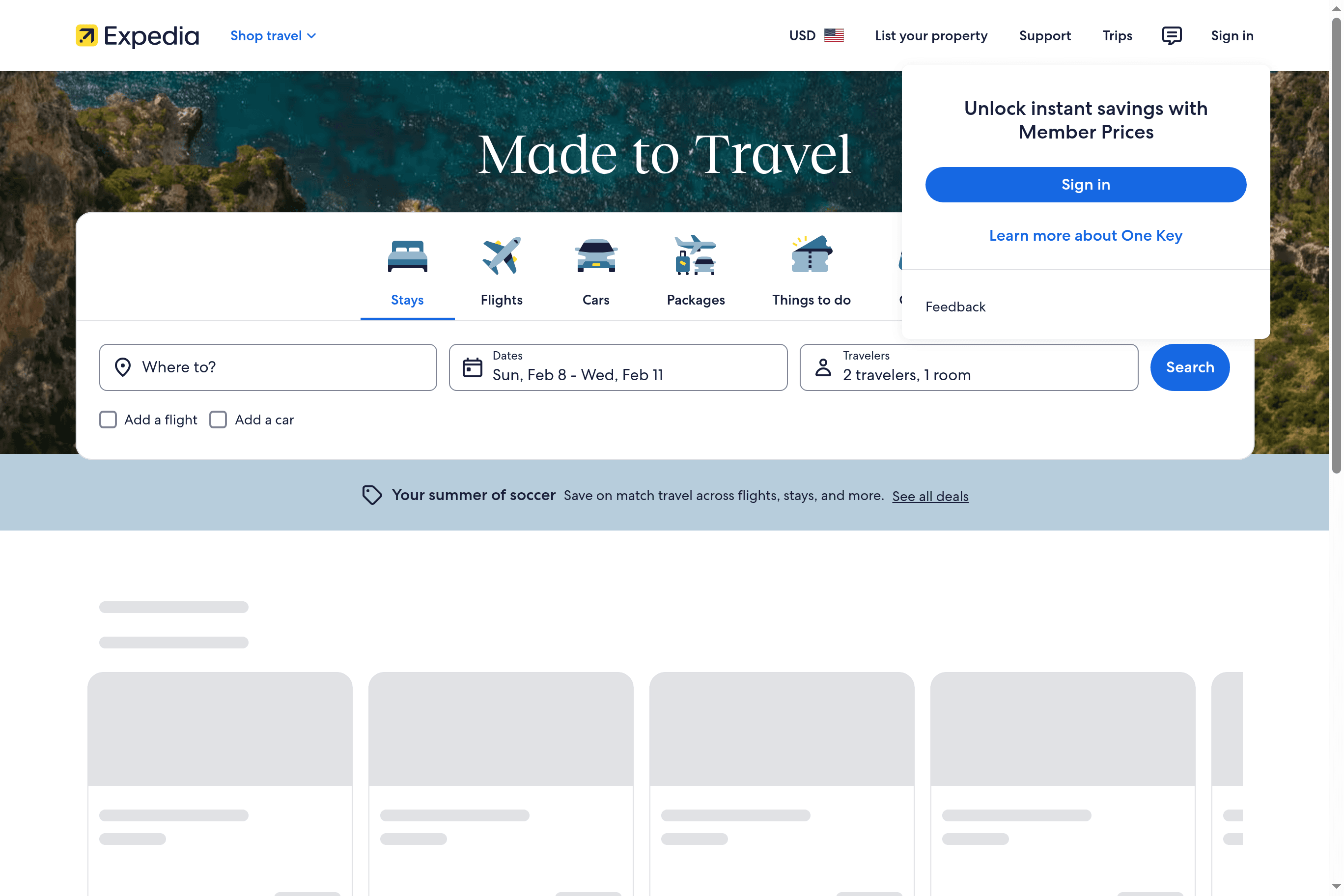Click the calendar icon in the Dates field
Screen dimensions: 1344x896
point(473,367)
